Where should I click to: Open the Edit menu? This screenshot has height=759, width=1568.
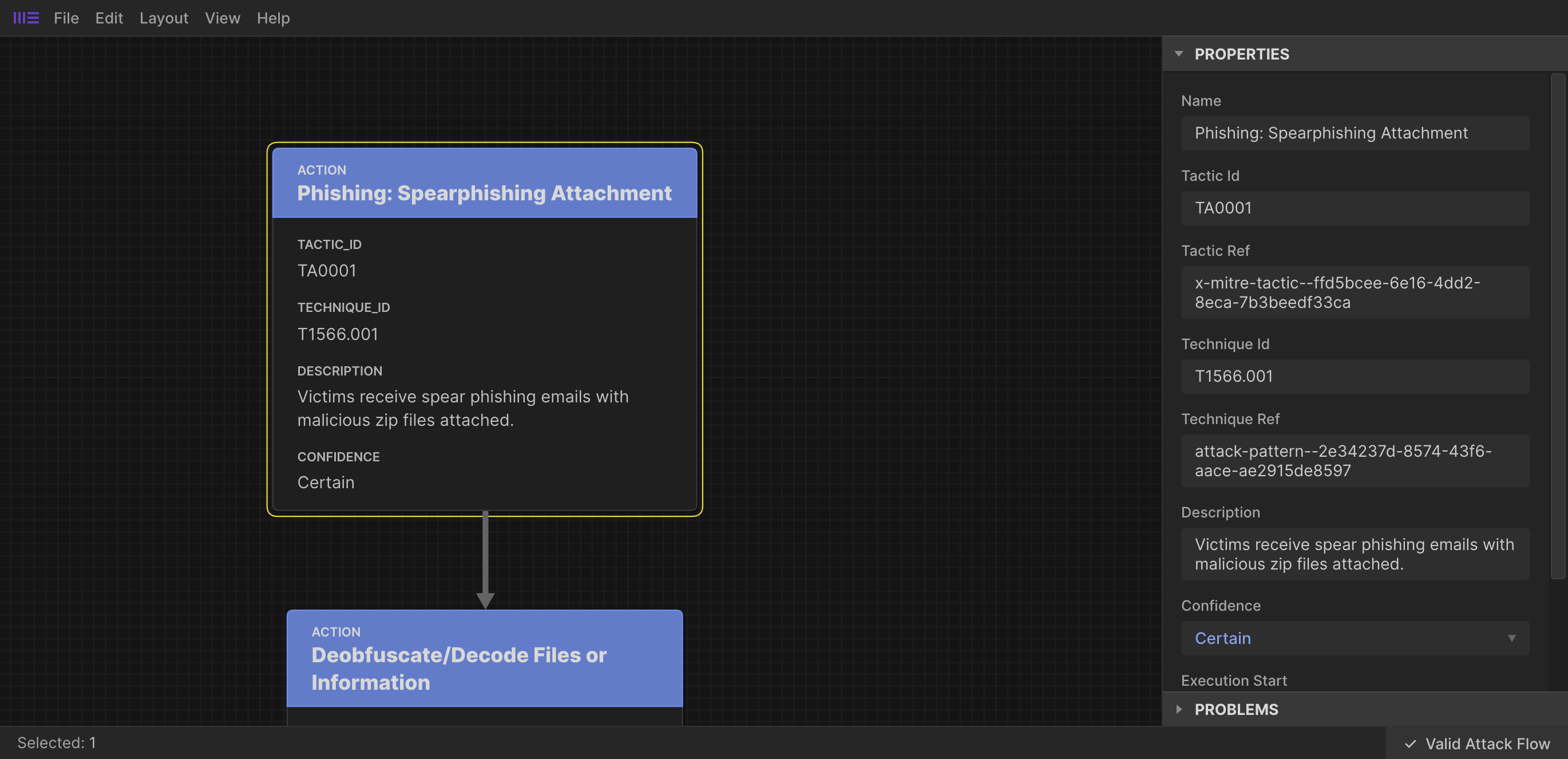click(109, 18)
